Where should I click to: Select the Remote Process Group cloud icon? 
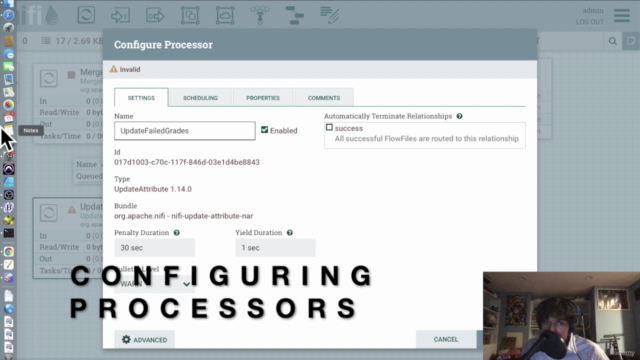225,15
